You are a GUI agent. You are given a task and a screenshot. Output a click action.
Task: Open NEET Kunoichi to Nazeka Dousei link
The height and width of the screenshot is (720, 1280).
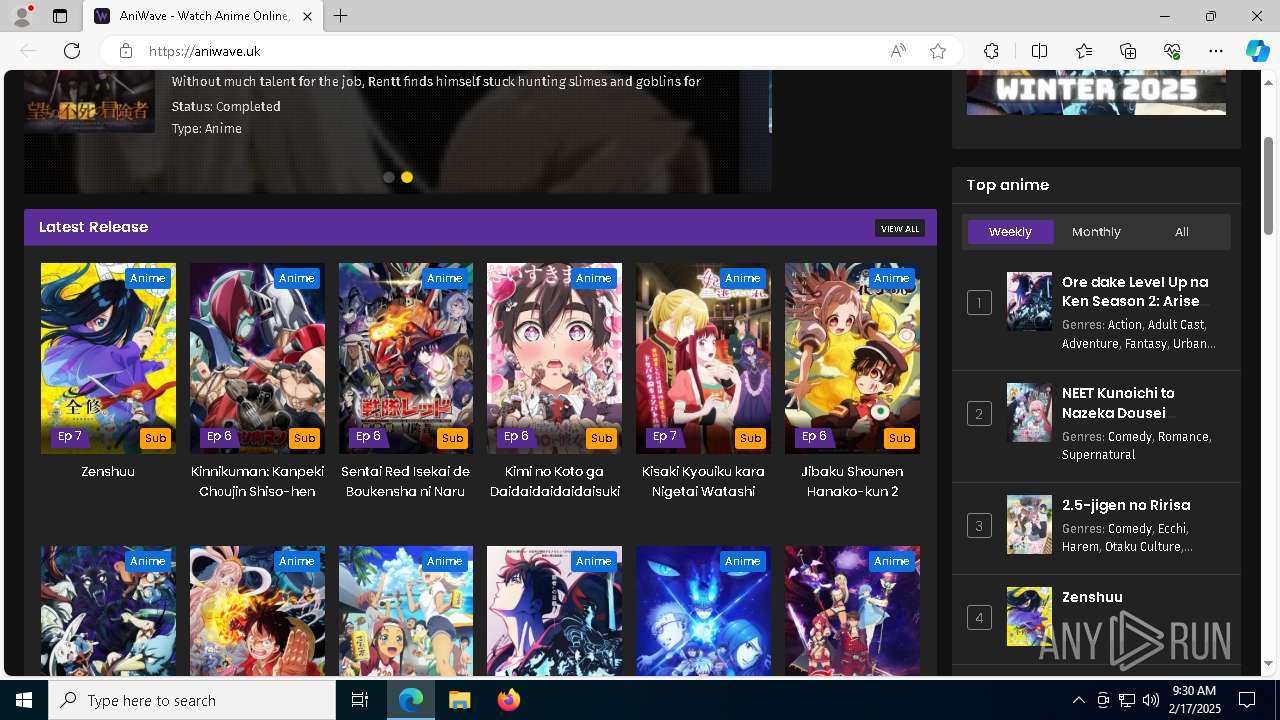click(x=1118, y=403)
